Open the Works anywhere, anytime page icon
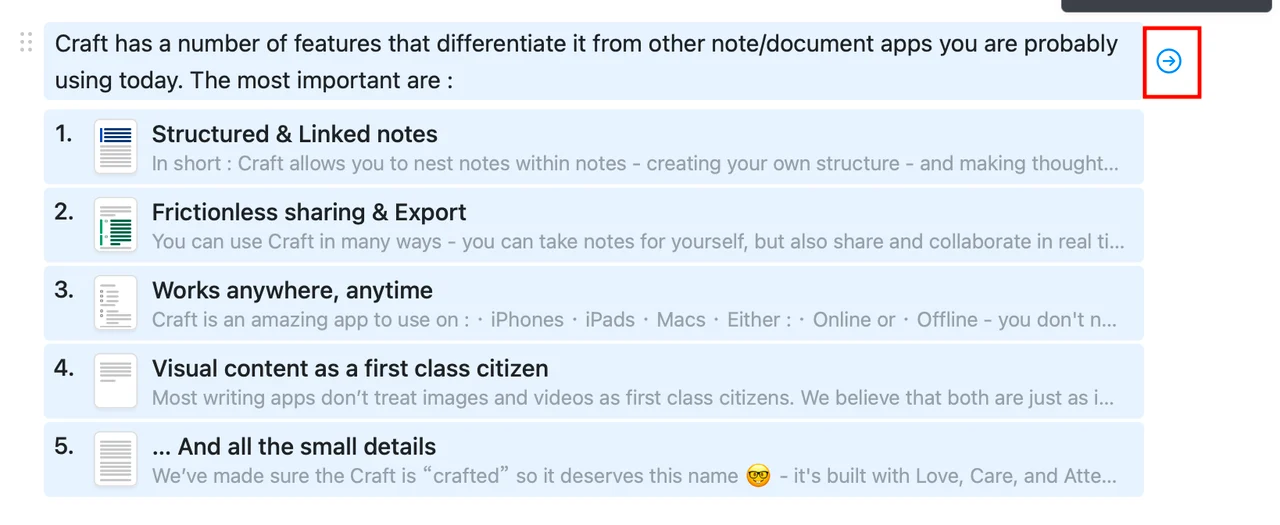 (116, 303)
